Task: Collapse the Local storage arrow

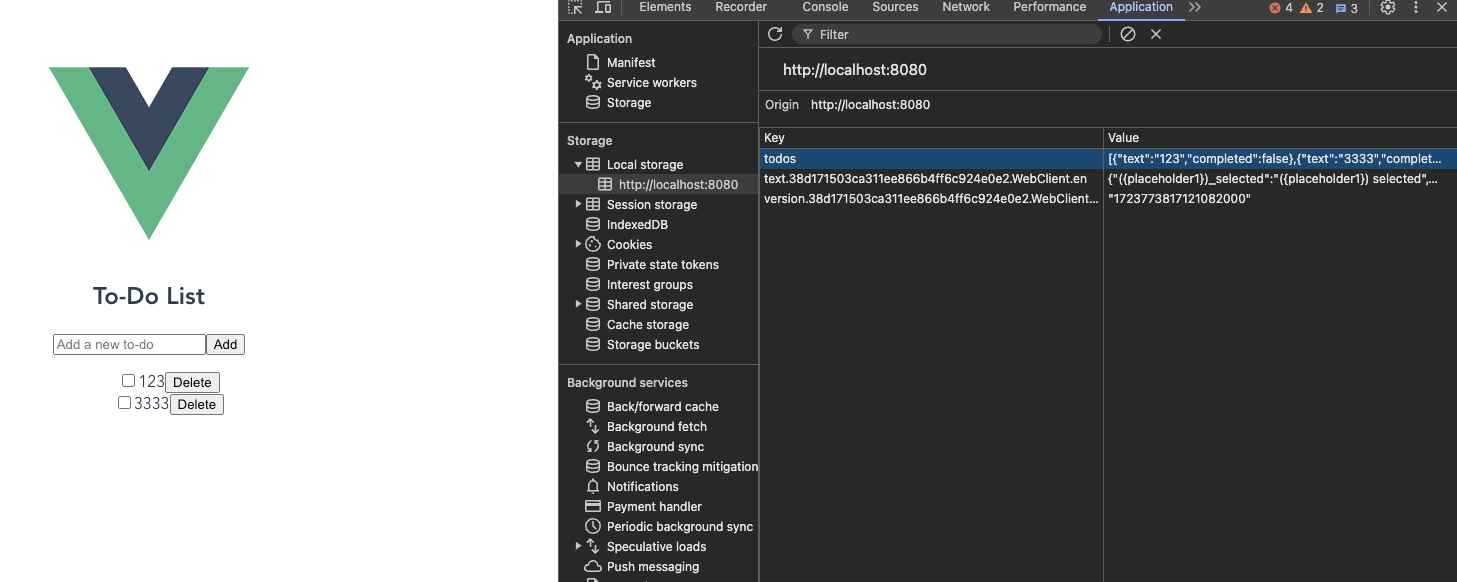Action: pos(578,164)
